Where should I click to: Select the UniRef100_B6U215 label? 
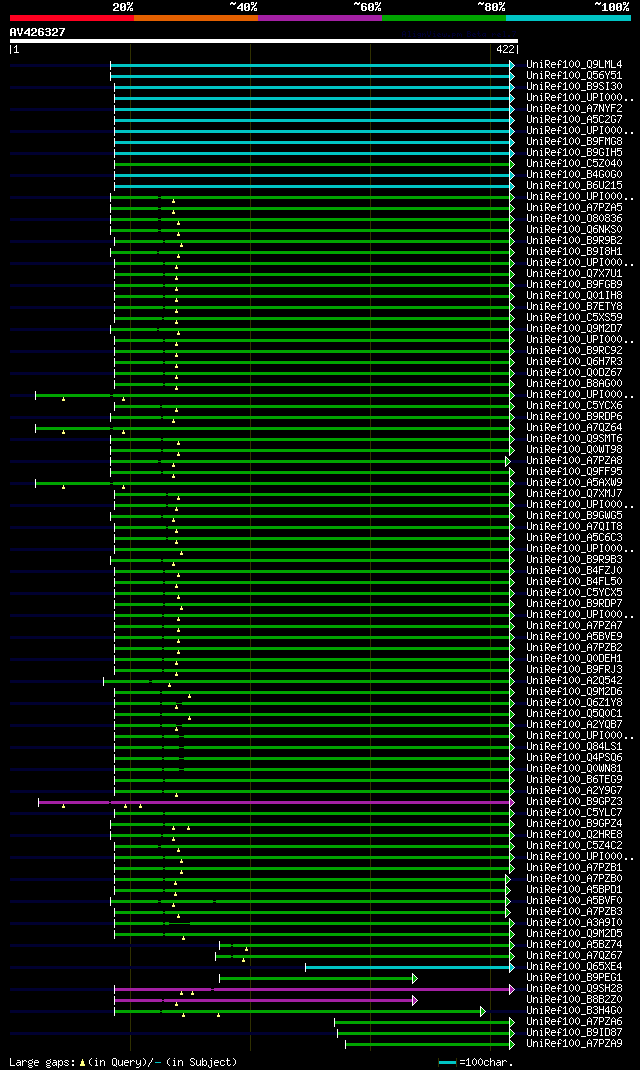[574, 186]
